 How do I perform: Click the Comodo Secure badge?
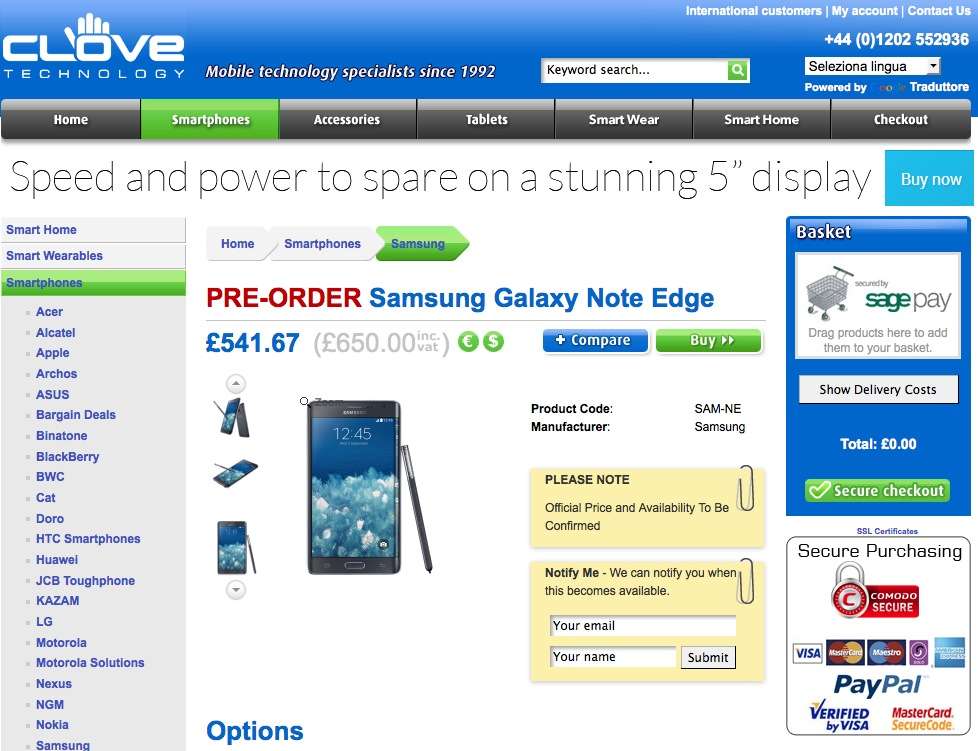pos(876,591)
